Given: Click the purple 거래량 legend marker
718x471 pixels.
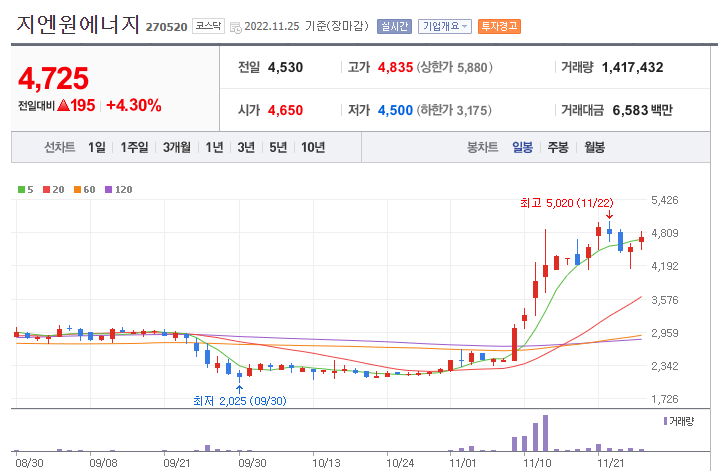Looking at the screenshot, I should pos(665,421).
